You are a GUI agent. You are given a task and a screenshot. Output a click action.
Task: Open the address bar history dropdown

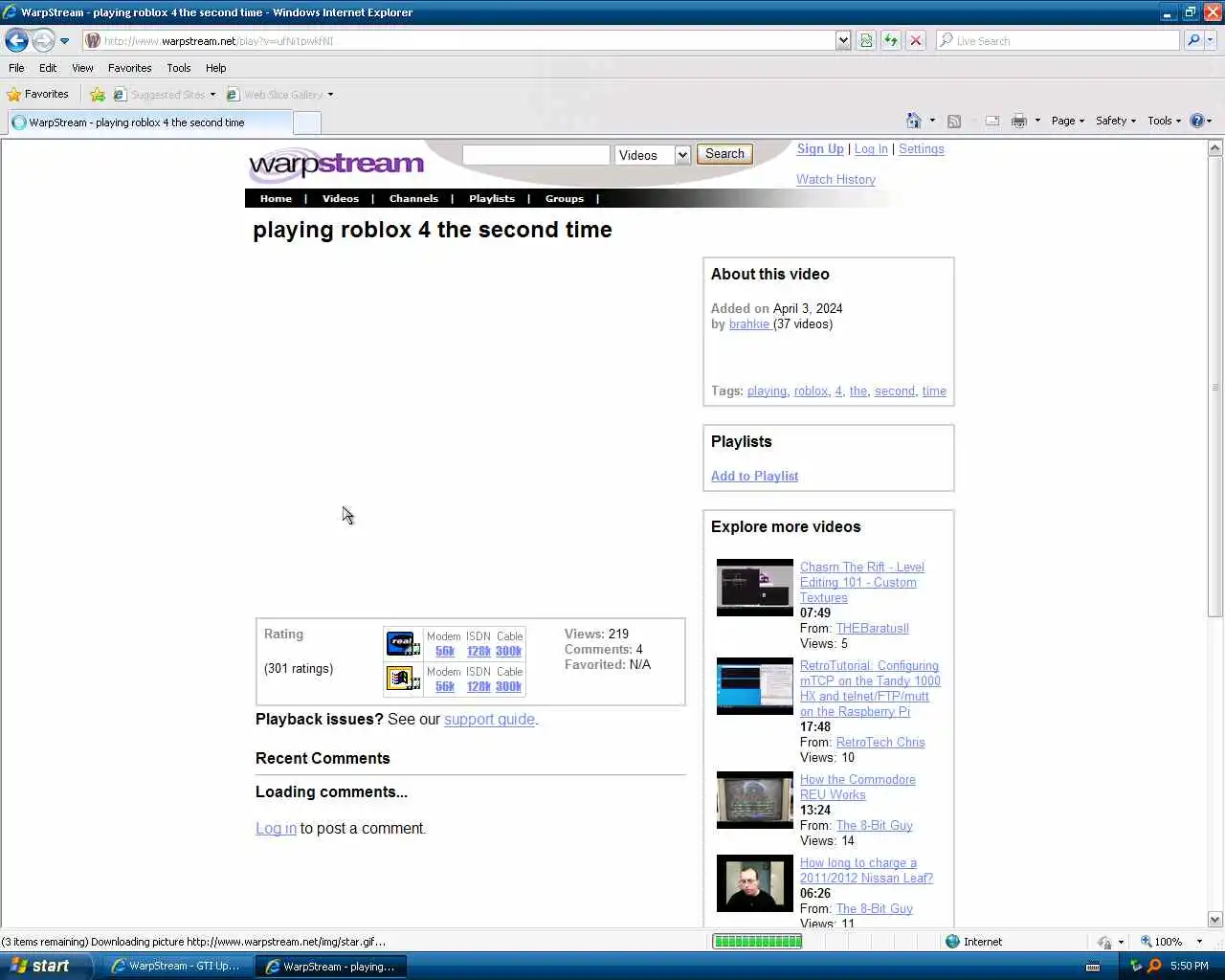(843, 40)
